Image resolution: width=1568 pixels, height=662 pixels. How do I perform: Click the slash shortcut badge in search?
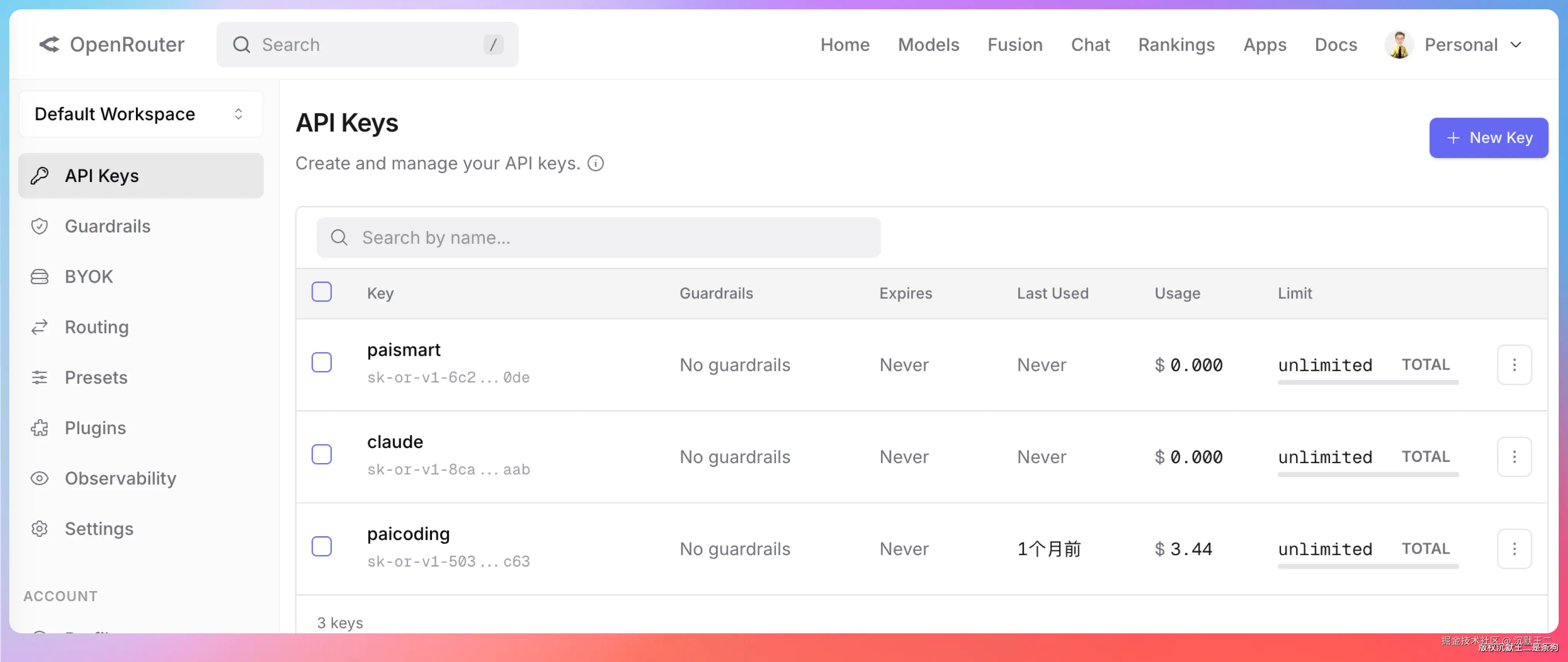(493, 45)
